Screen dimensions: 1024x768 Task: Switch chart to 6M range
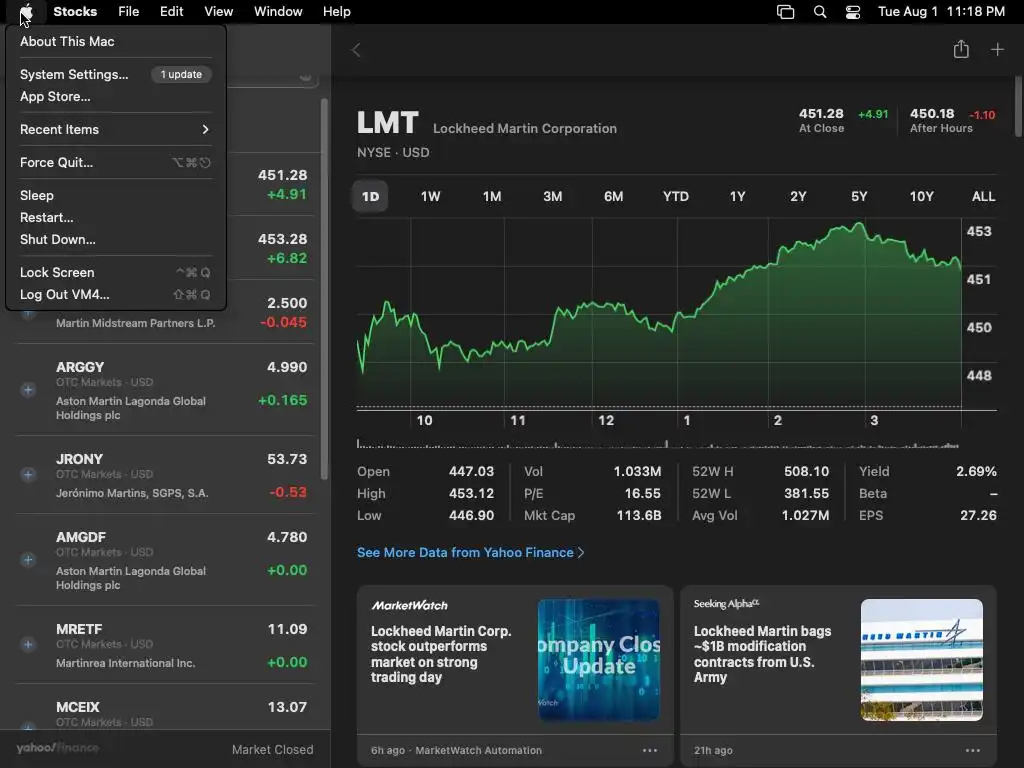(x=613, y=197)
